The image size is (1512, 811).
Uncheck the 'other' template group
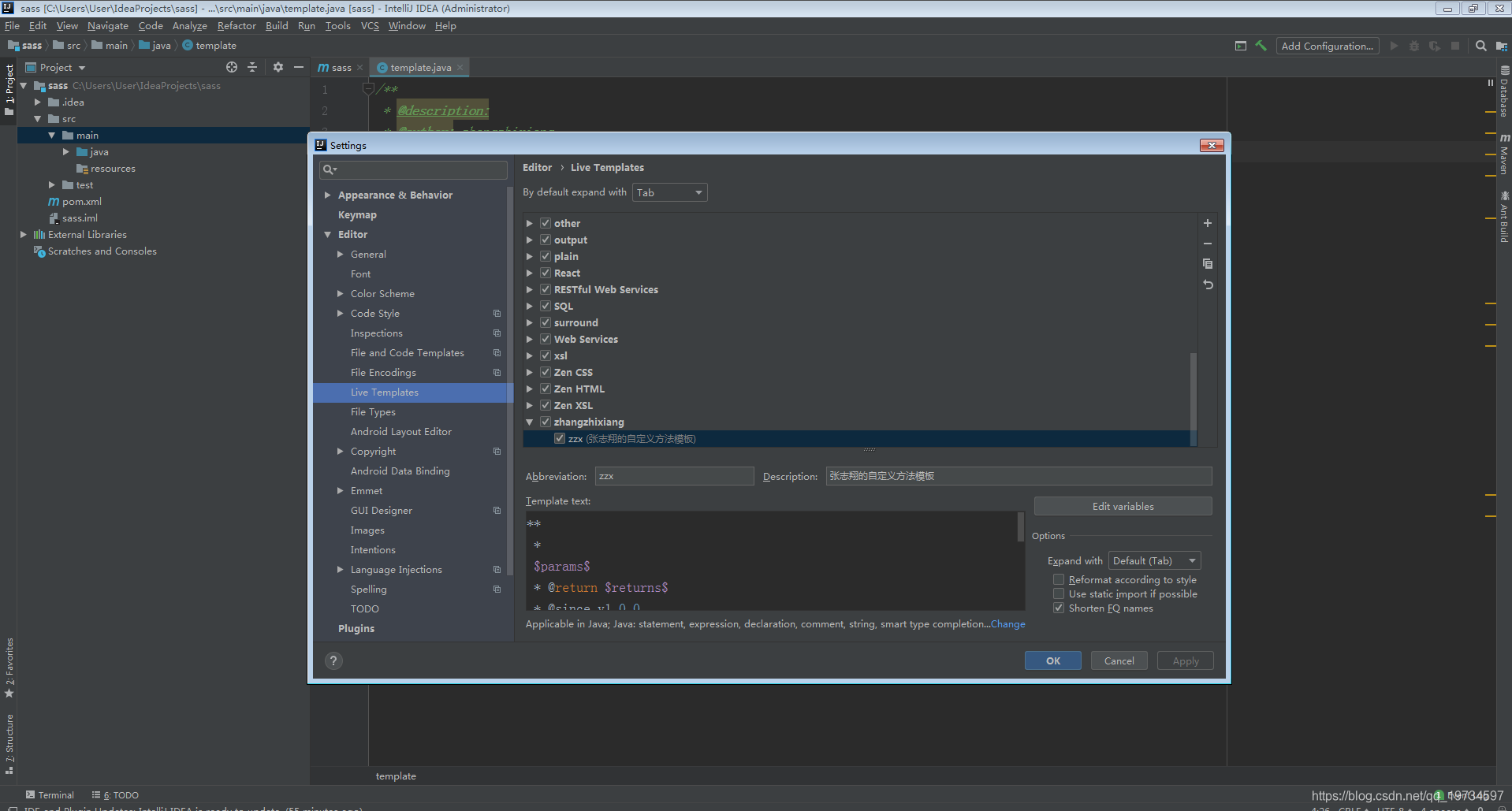546,223
